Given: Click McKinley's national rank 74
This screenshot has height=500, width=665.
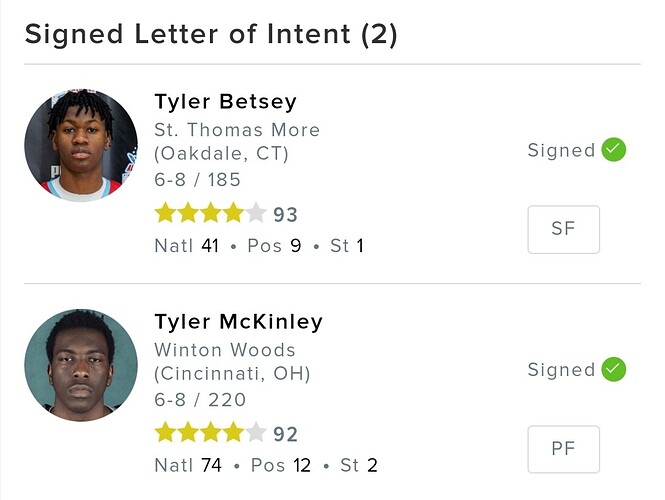Looking at the screenshot, I should [x=210, y=465].
